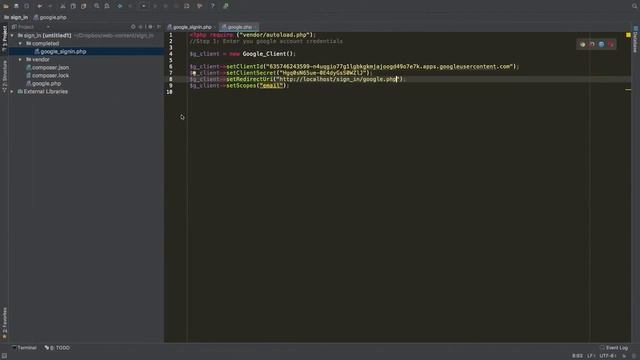Click the Settings wrench toolbar icon
640x360 pixels.
[x=200, y=6]
